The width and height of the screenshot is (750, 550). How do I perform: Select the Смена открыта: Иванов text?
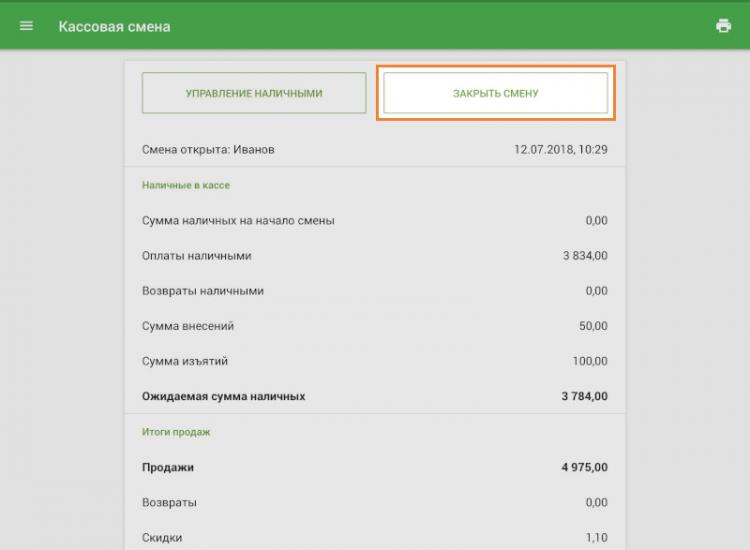[208, 150]
